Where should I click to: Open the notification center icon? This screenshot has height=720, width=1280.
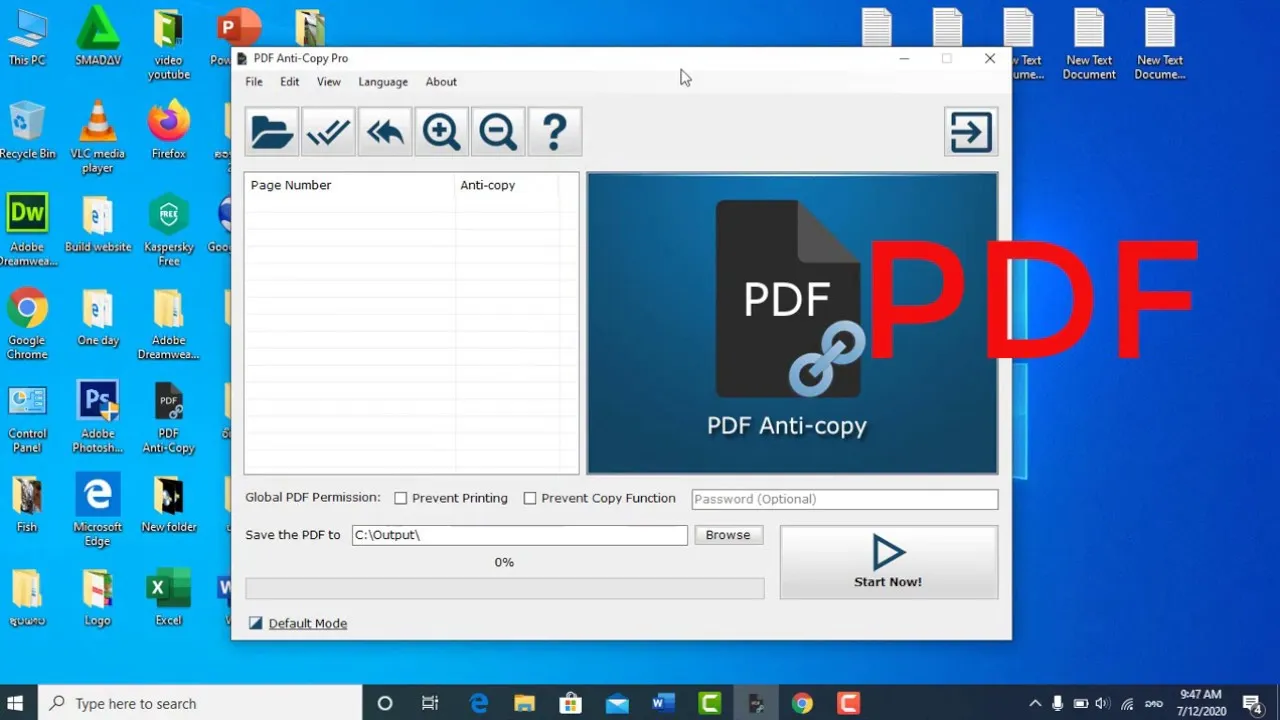(x=1251, y=703)
